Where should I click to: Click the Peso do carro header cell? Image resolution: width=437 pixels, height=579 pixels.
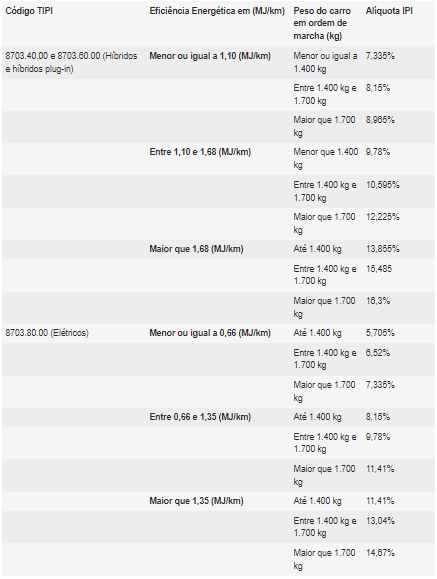pos(322,23)
